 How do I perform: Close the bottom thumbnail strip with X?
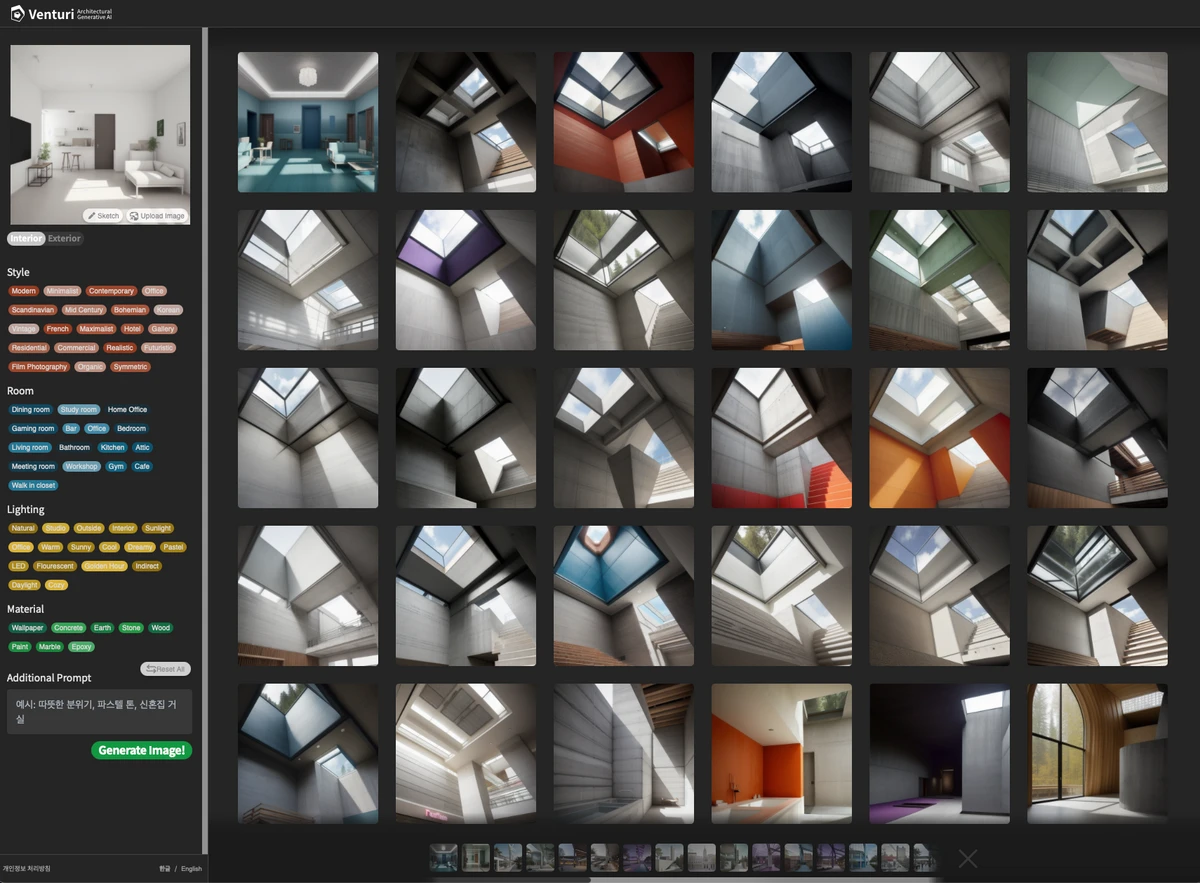point(968,858)
